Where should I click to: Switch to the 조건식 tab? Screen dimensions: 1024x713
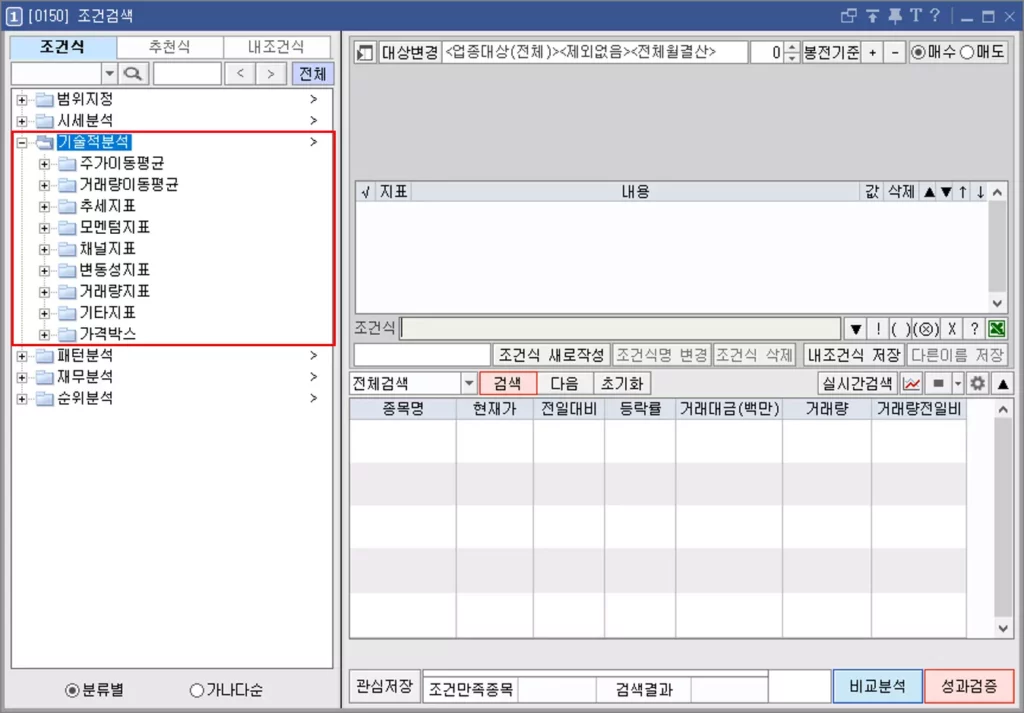63,48
